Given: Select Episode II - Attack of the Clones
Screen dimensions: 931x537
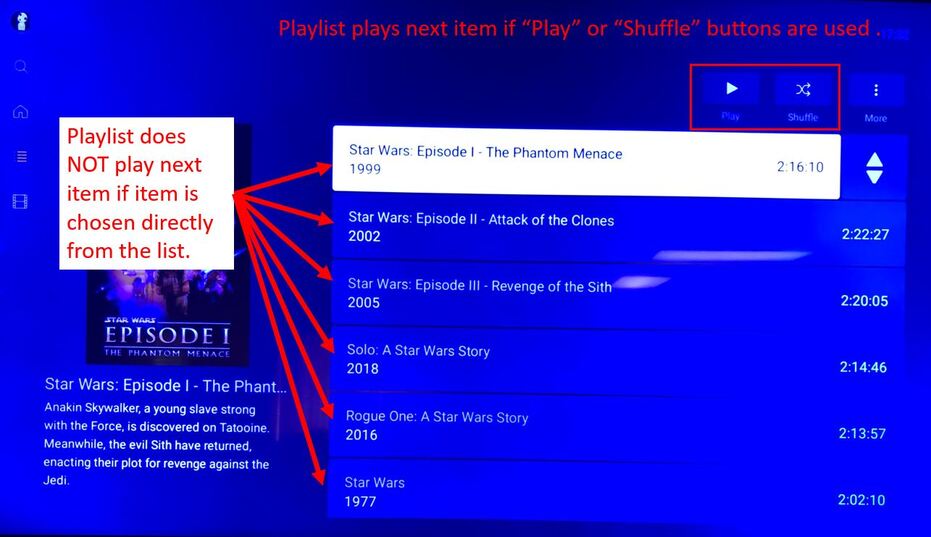Looking at the screenshot, I should 618,228.
